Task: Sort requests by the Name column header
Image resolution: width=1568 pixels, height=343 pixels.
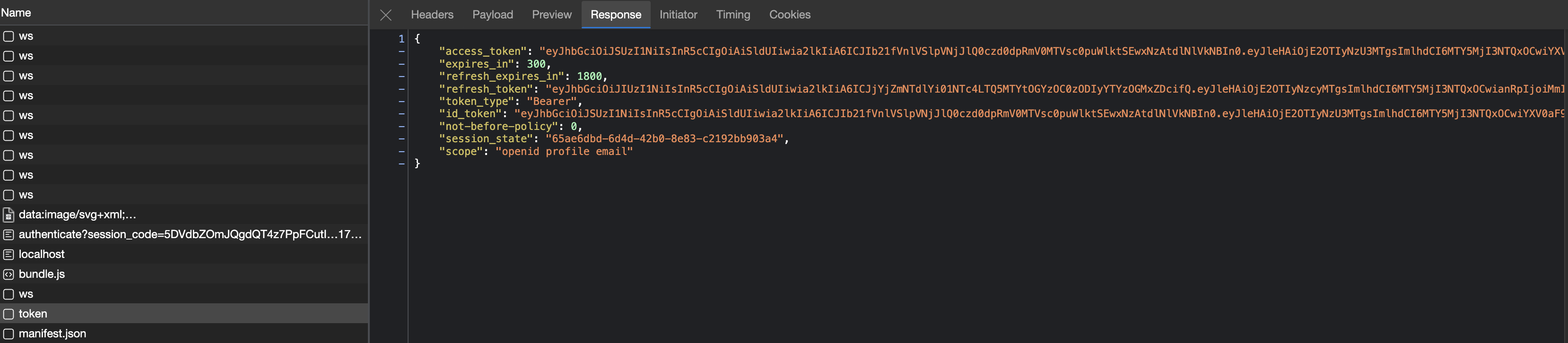Action: point(17,12)
